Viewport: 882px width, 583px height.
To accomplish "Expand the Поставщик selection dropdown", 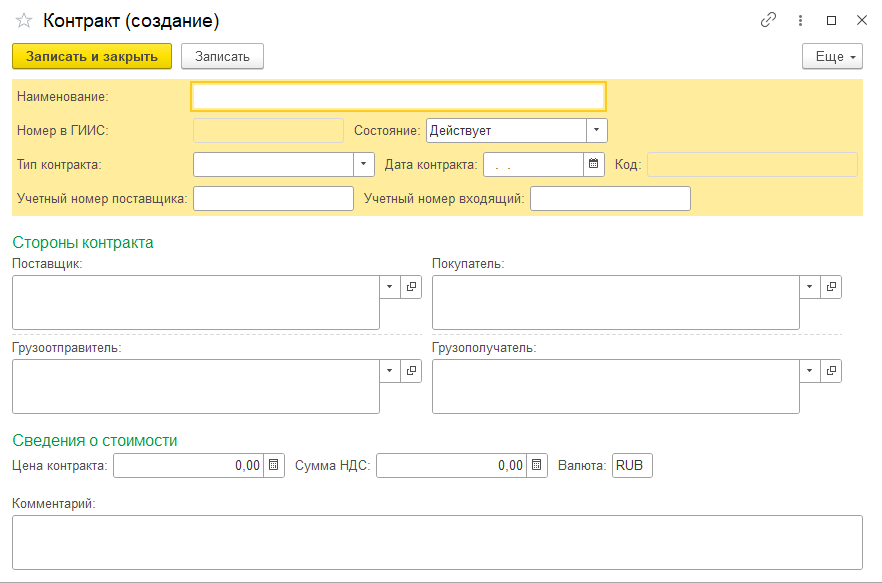I will pos(390,287).
